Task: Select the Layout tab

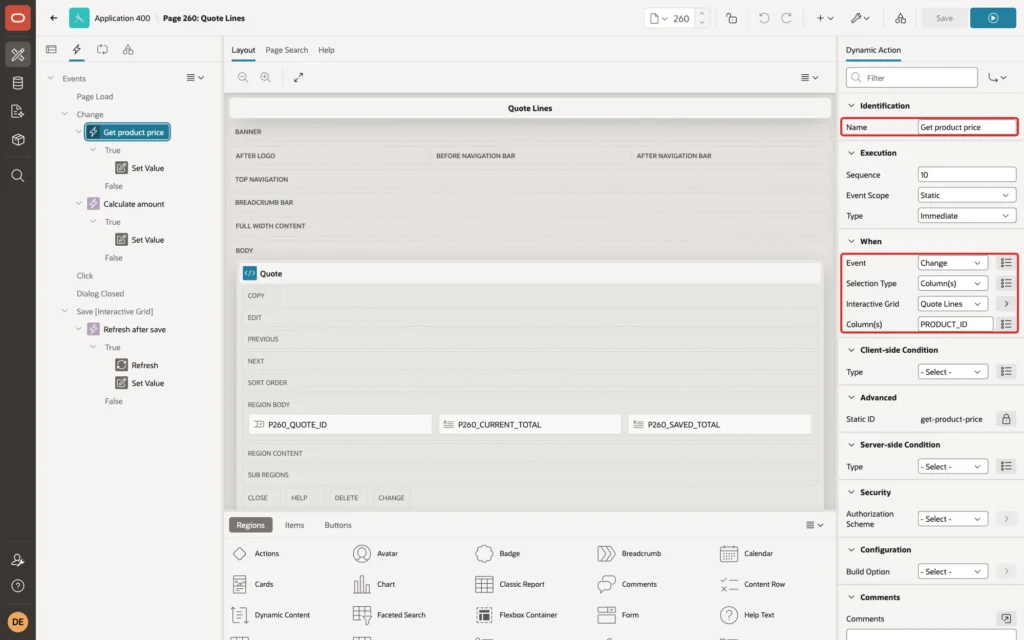Action: (243, 50)
